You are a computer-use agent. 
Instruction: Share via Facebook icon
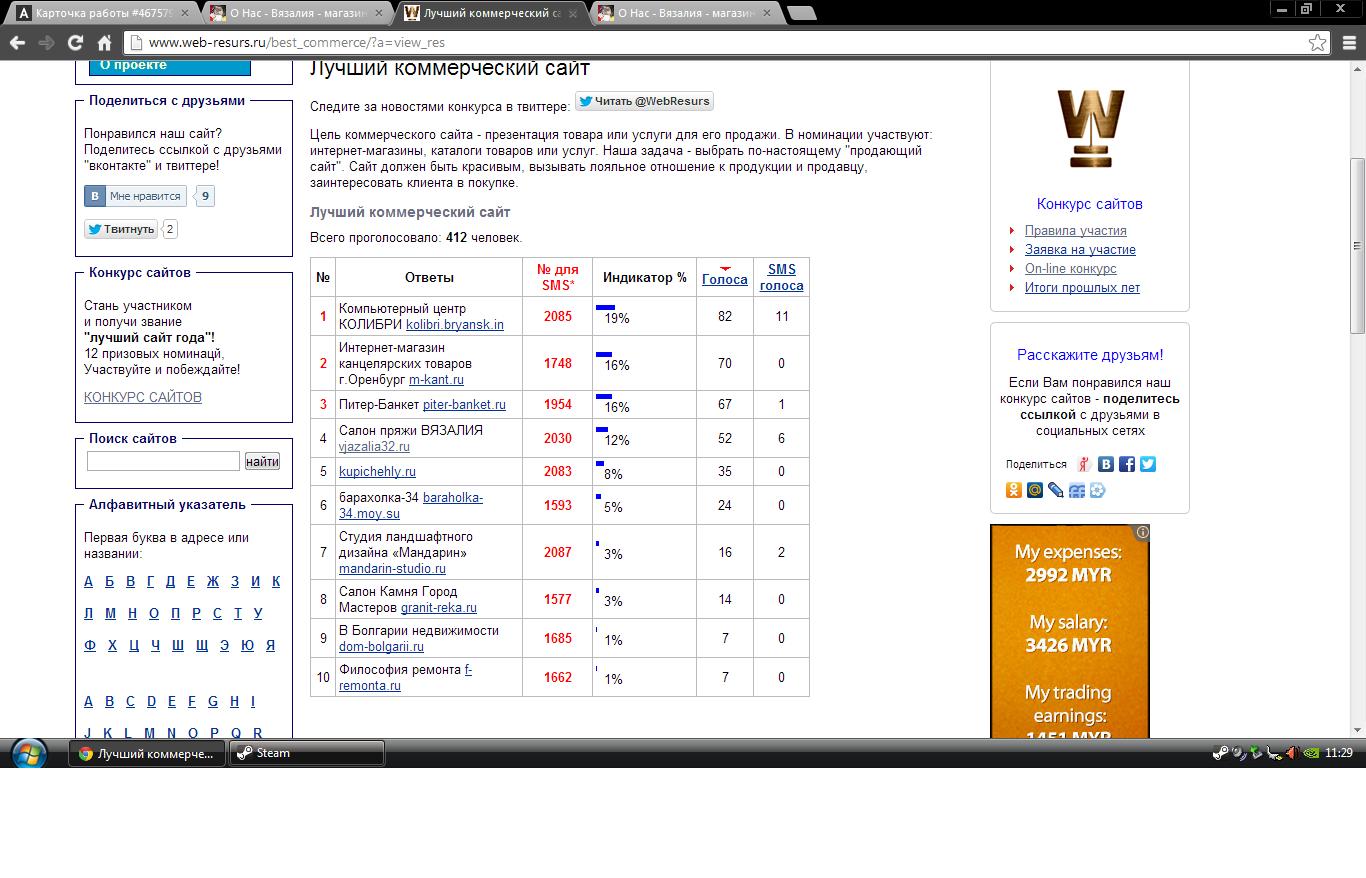pyautogui.click(x=1127, y=464)
